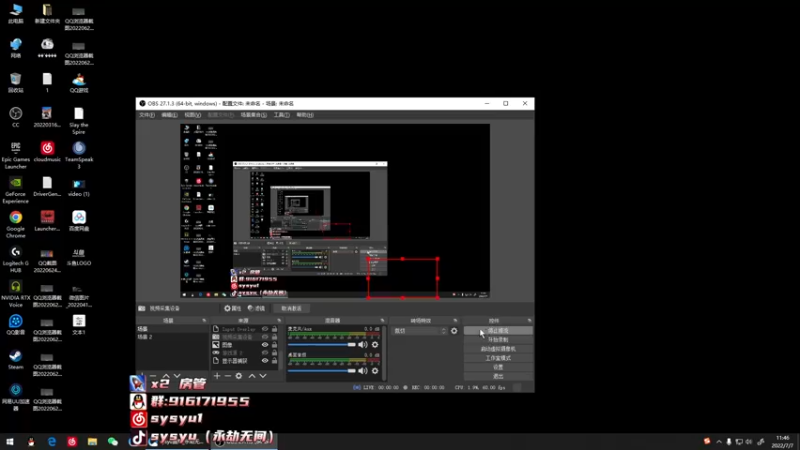Toggle visibility of 显示器捕获 source
This screenshot has height=450, width=800.
(x=265, y=361)
